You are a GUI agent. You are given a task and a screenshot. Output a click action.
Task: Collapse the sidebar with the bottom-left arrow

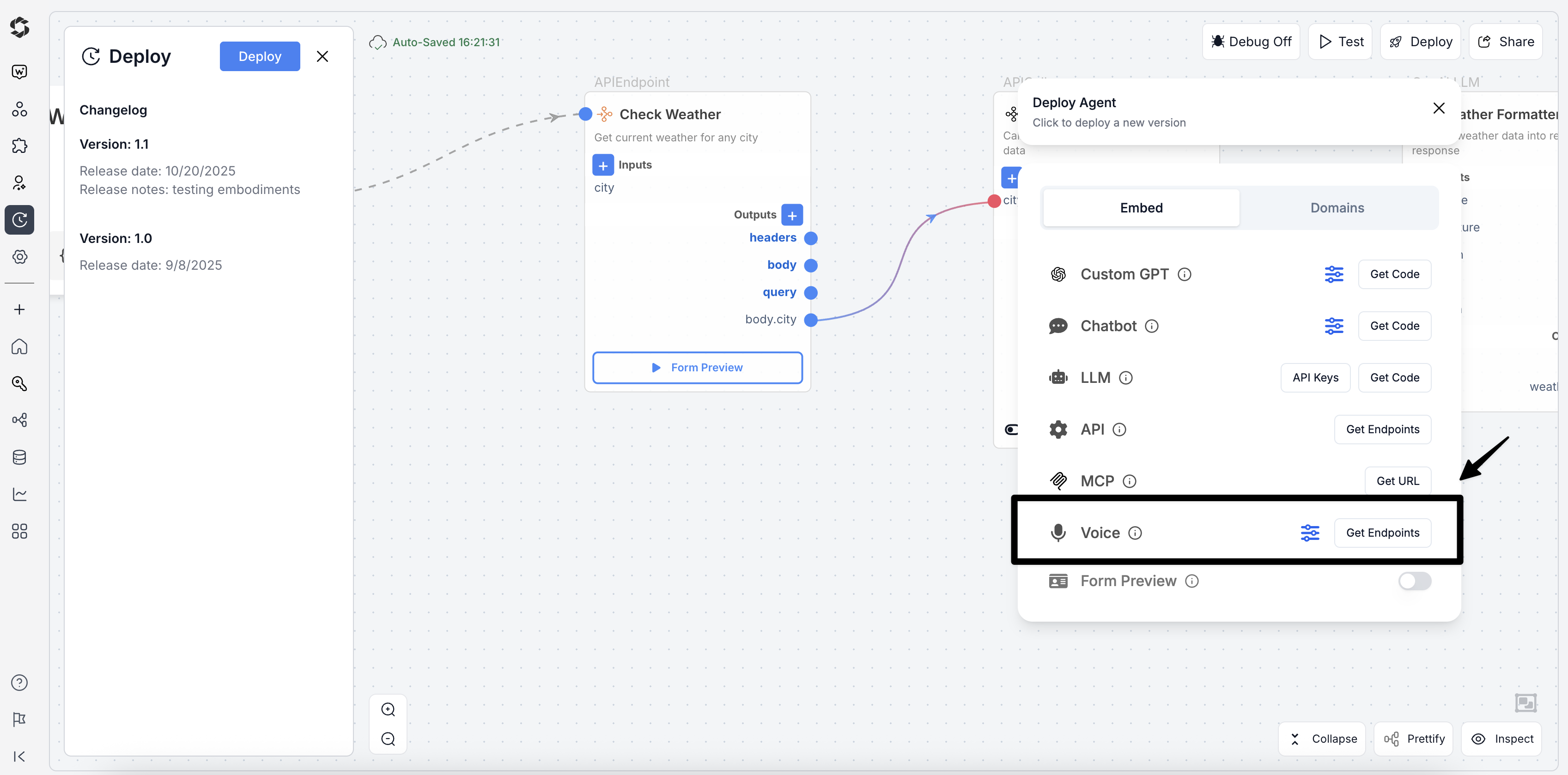(x=19, y=756)
